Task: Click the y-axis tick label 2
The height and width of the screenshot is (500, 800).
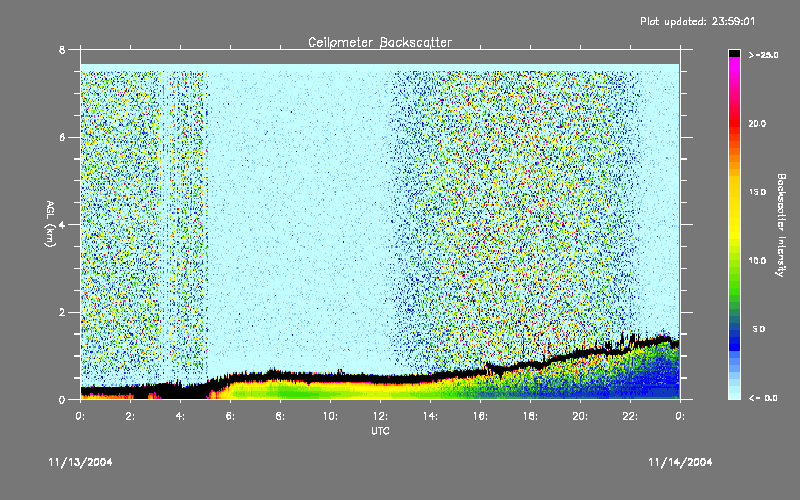Action: coord(62,312)
